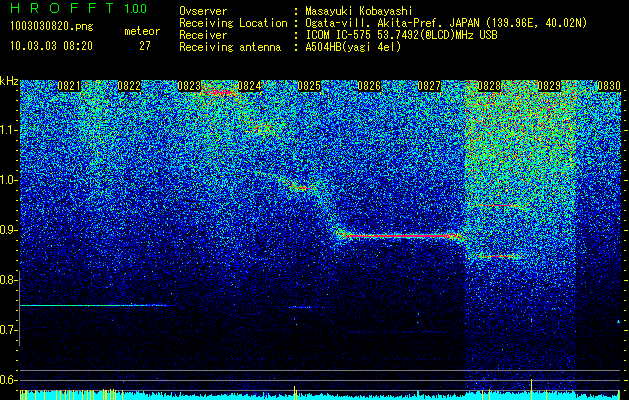
Task: Click the kHz axis unit label
Action: click(x=9, y=81)
